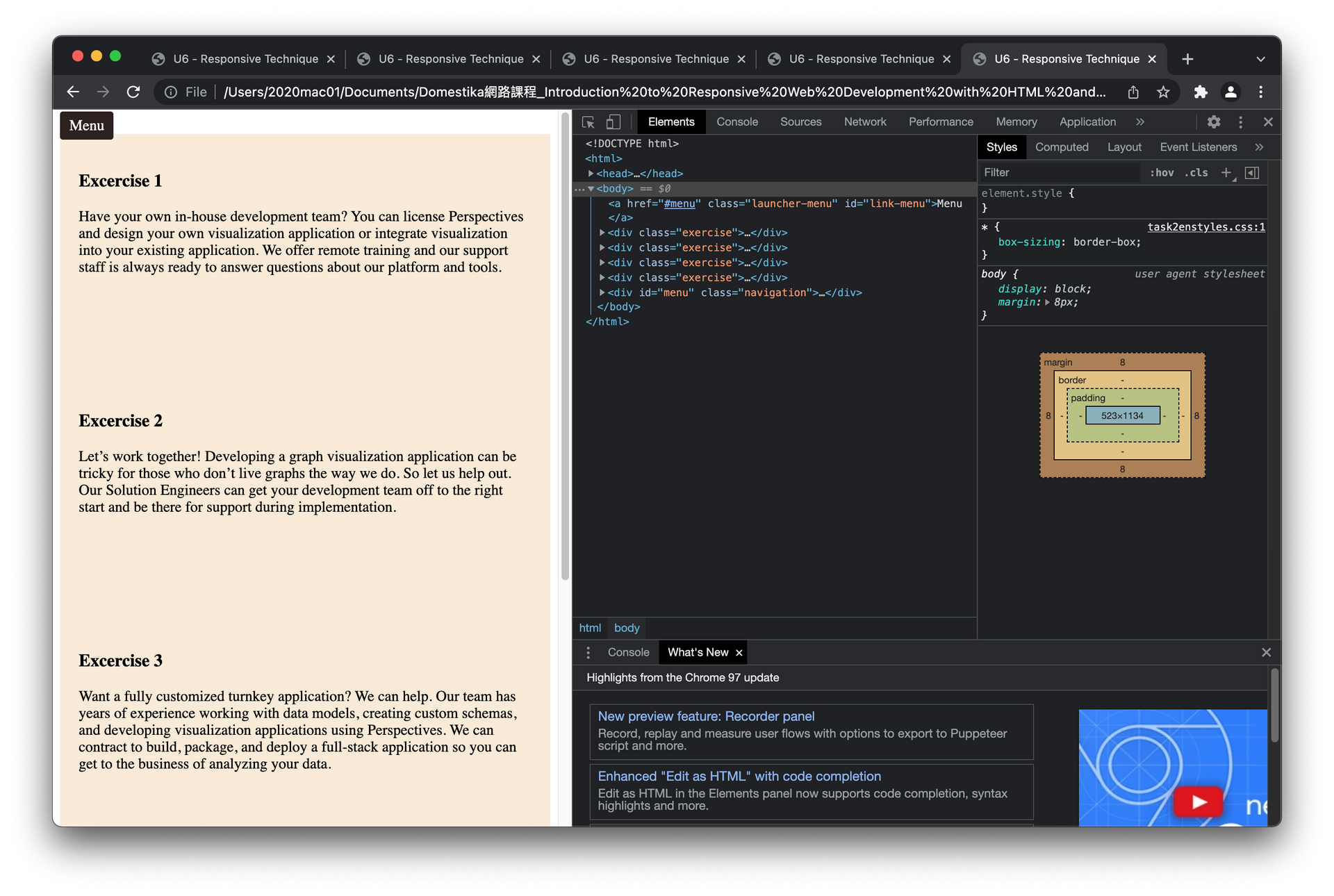This screenshot has height=896, width=1334.
Task: Open the Extensions puzzle icon
Action: point(1200,92)
